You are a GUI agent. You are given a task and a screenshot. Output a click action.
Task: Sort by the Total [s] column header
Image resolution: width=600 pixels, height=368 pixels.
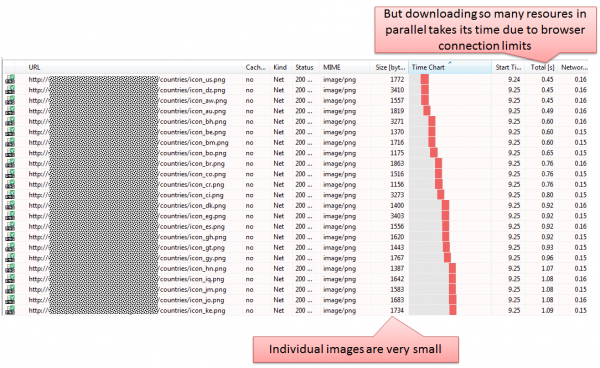(x=541, y=67)
